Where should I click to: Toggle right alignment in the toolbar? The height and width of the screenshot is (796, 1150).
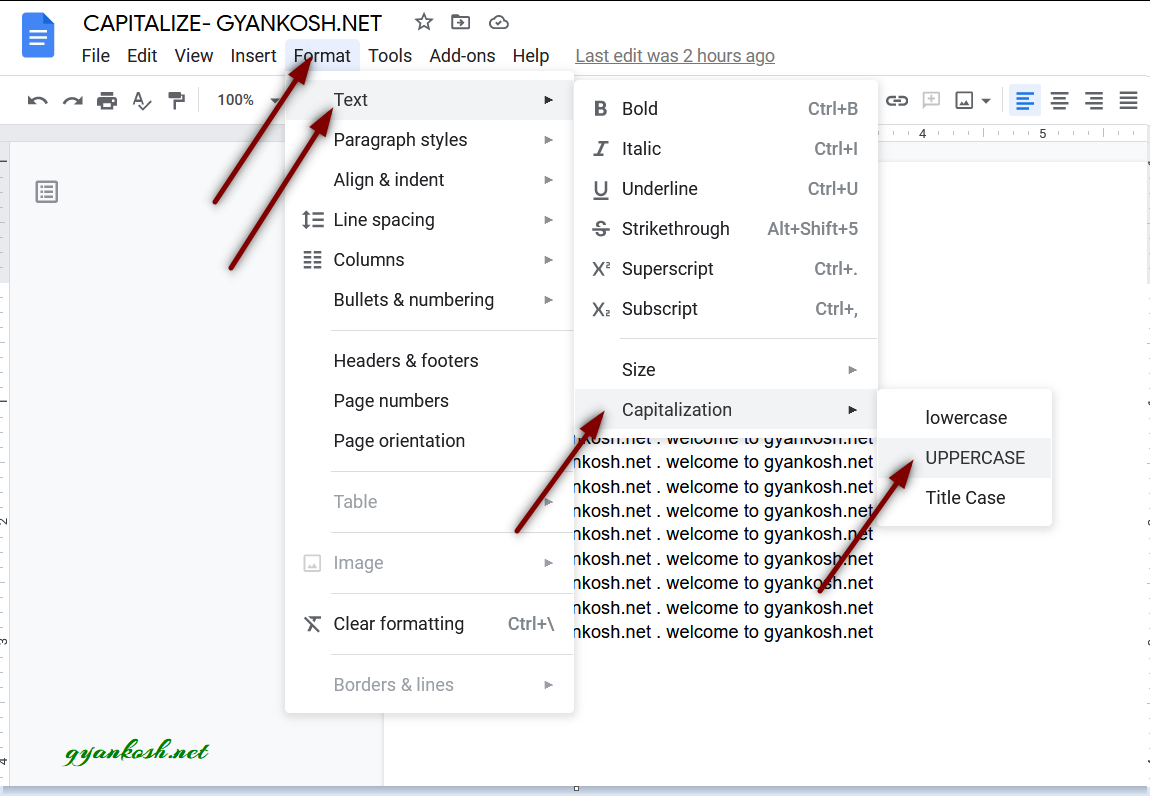(1093, 99)
